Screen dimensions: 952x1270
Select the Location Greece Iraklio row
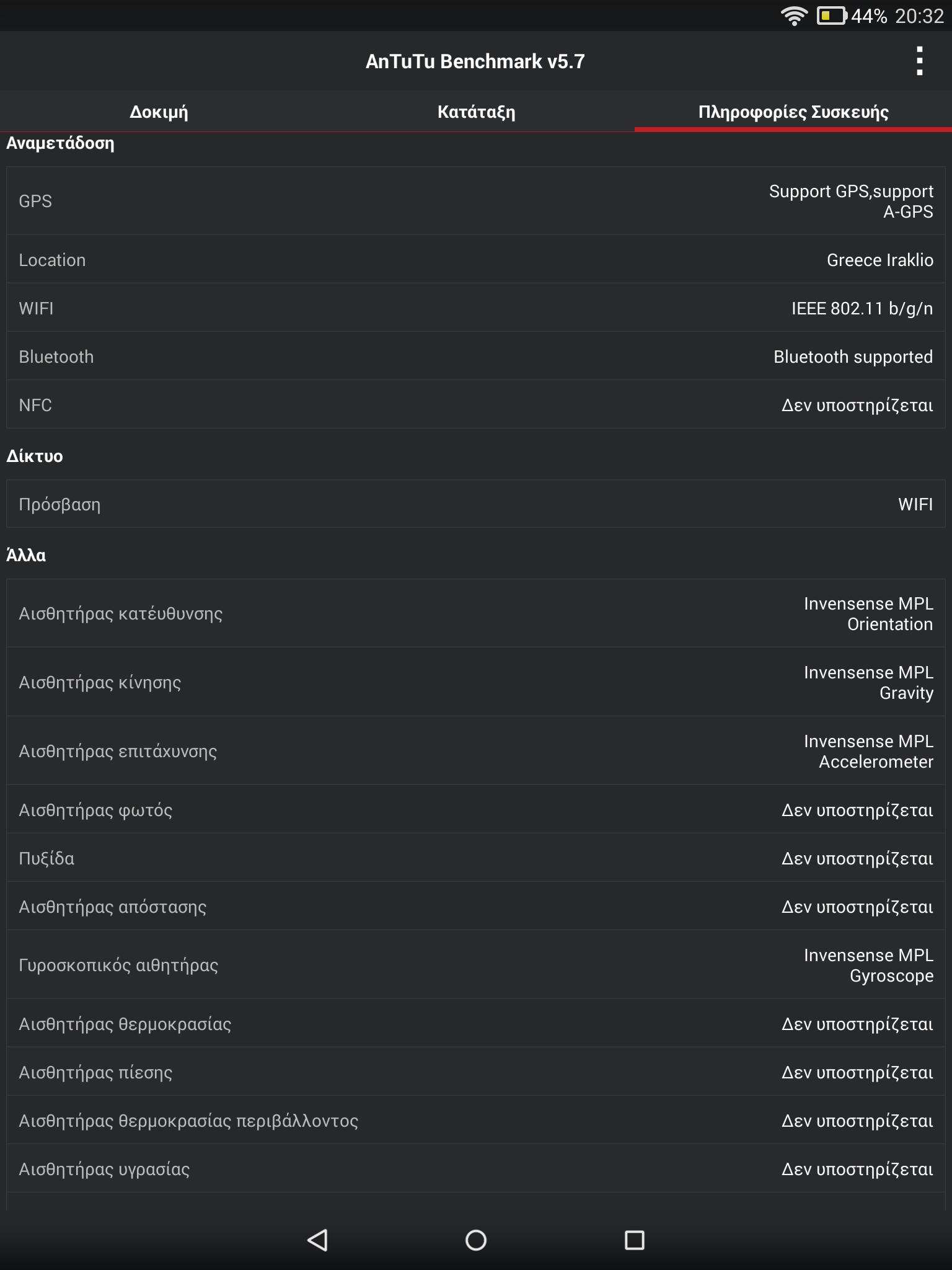(476, 259)
